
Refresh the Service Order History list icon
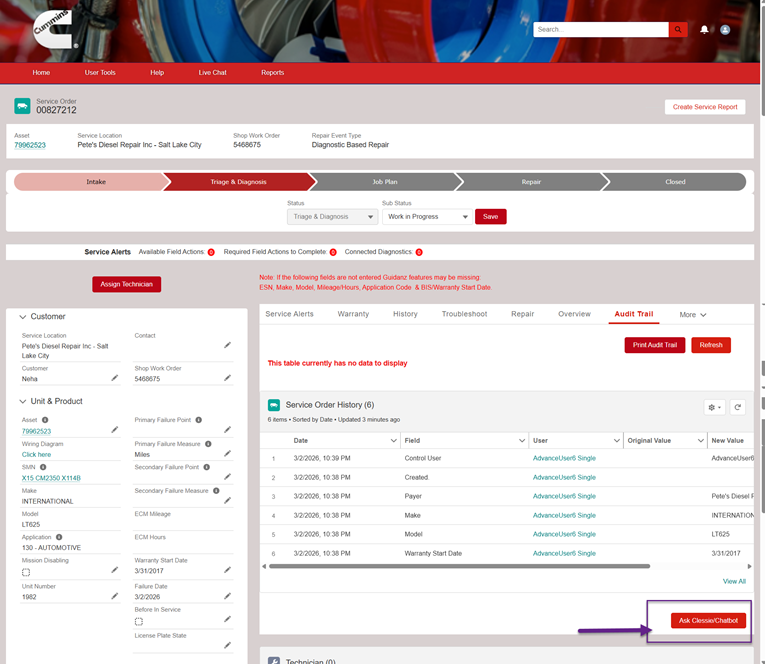tap(738, 407)
